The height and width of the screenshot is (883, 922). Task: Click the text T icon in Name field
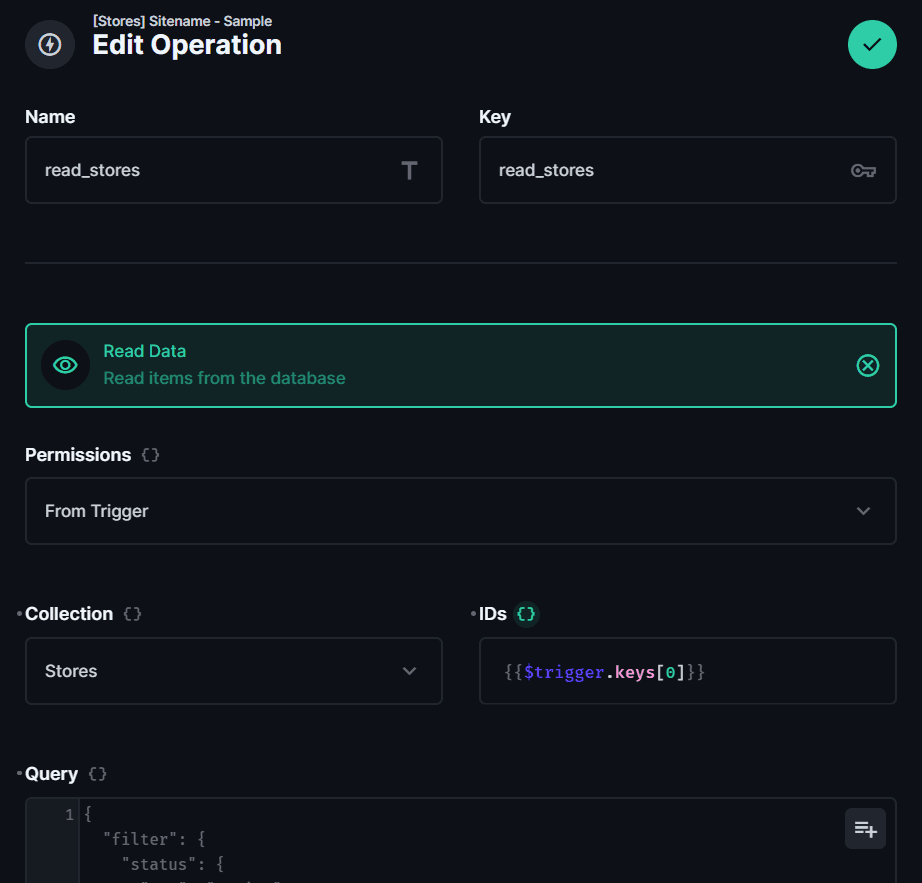tap(409, 171)
